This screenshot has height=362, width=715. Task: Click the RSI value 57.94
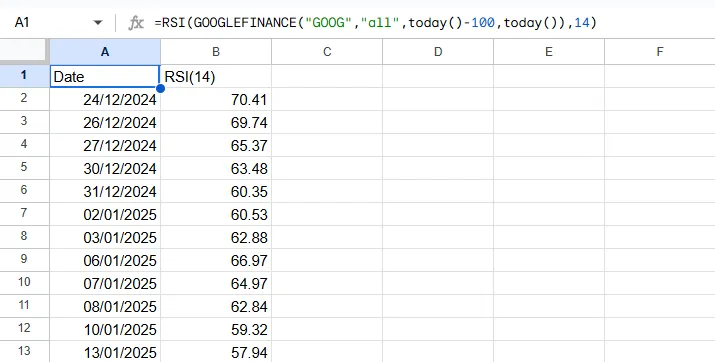coord(216,352)
